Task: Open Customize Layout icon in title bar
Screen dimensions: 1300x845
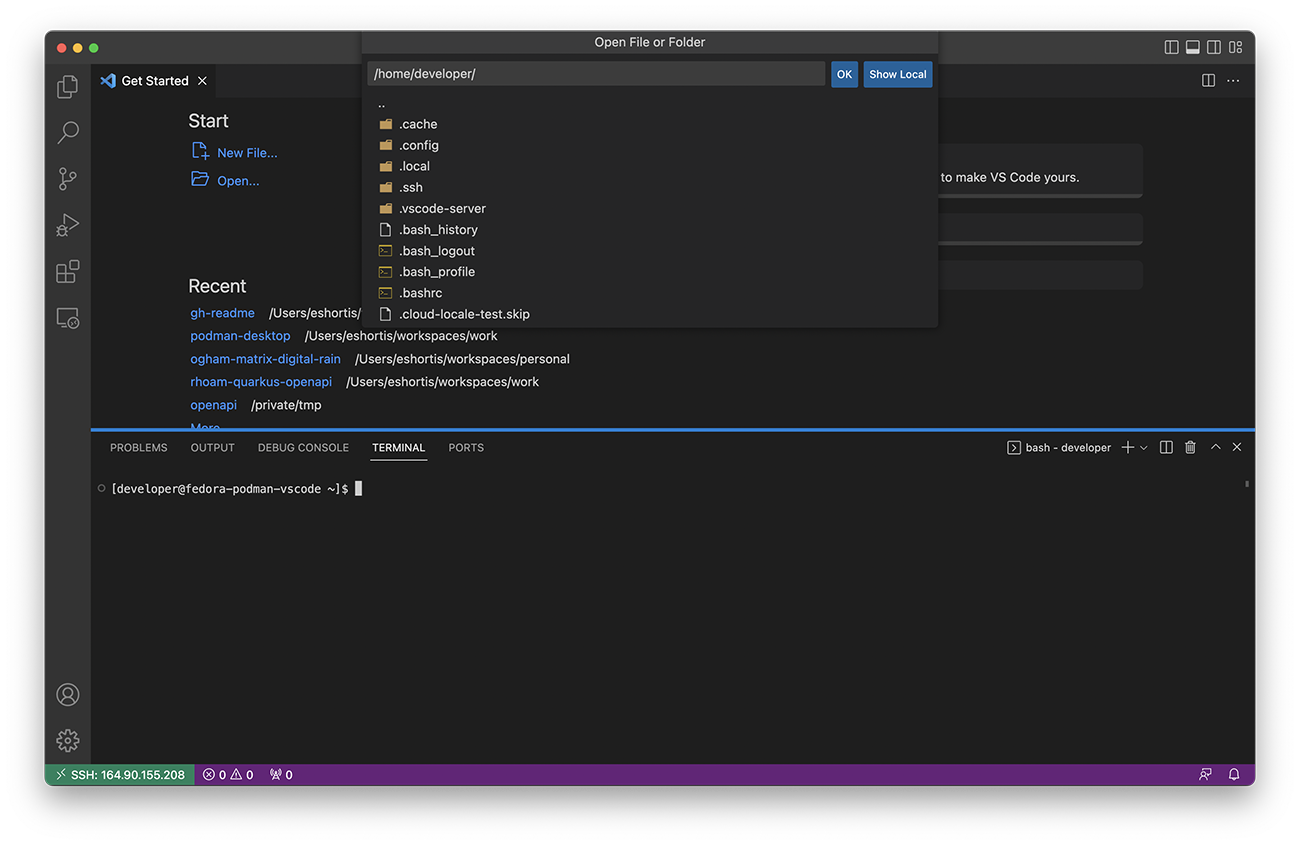Action: pyautogui.click(x=1236, y=47)
